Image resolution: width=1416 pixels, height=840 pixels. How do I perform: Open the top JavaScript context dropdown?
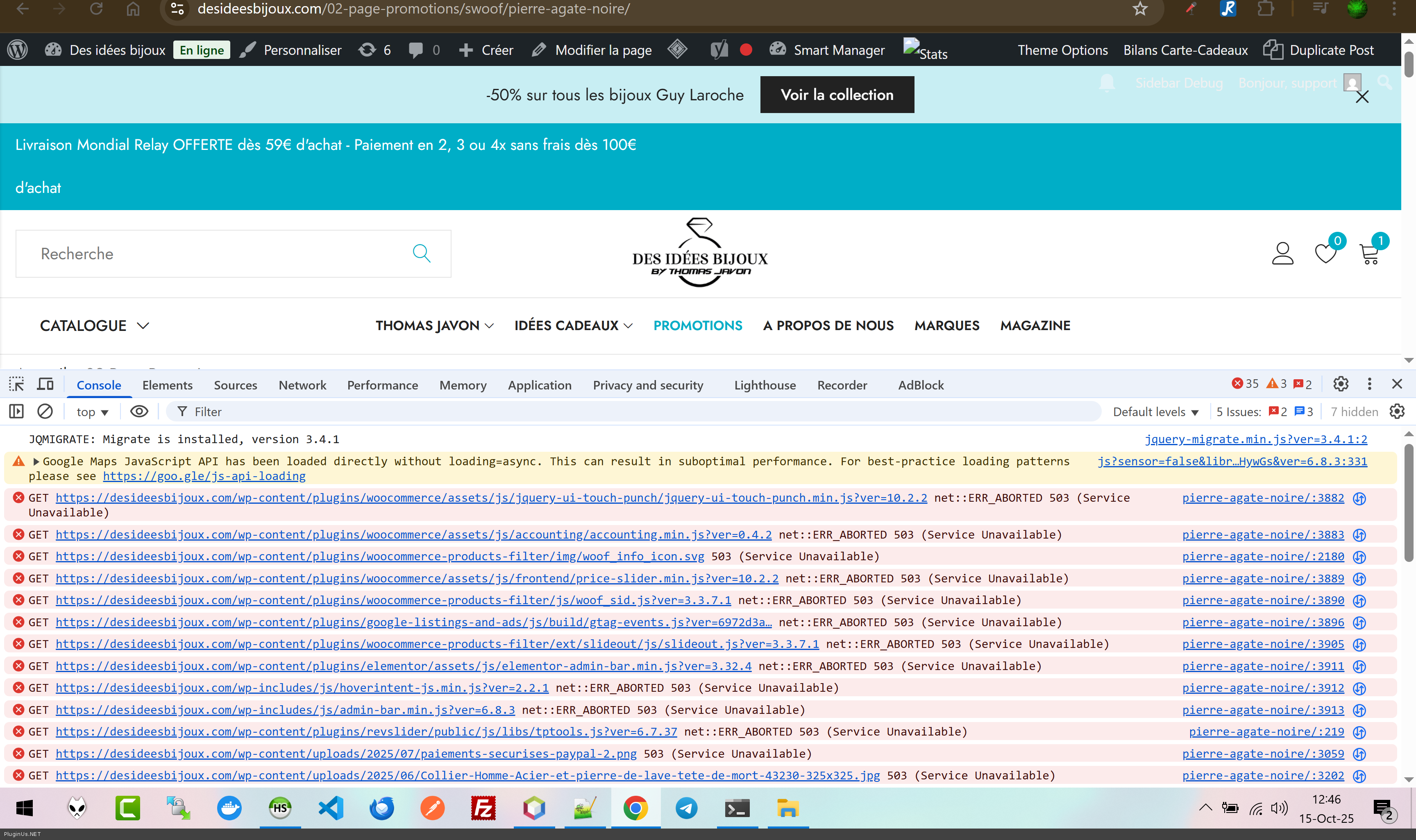pos(92,412)
